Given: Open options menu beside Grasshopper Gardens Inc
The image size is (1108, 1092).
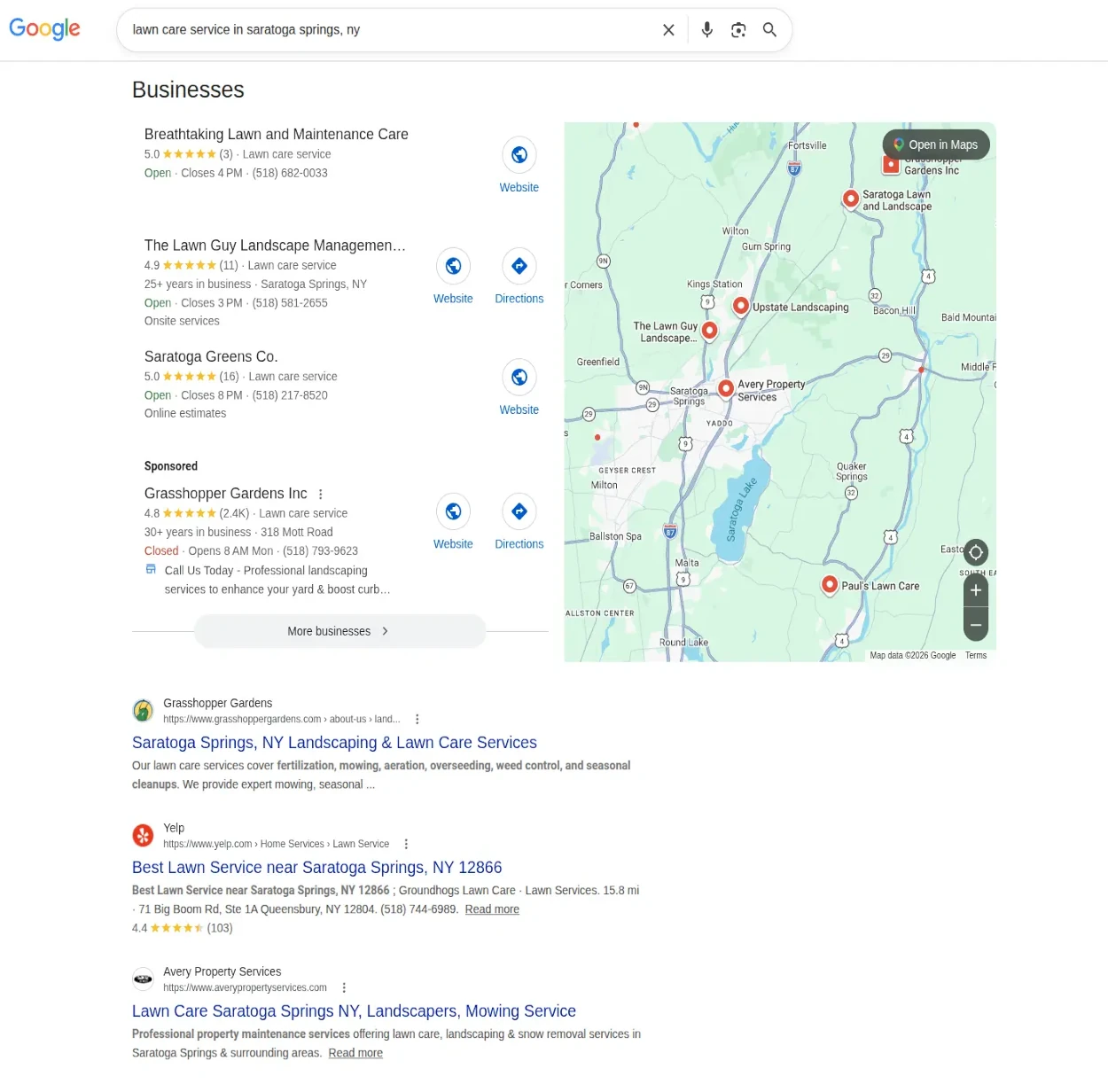Looking at the screenshot, I should click(x=321, y=495).
